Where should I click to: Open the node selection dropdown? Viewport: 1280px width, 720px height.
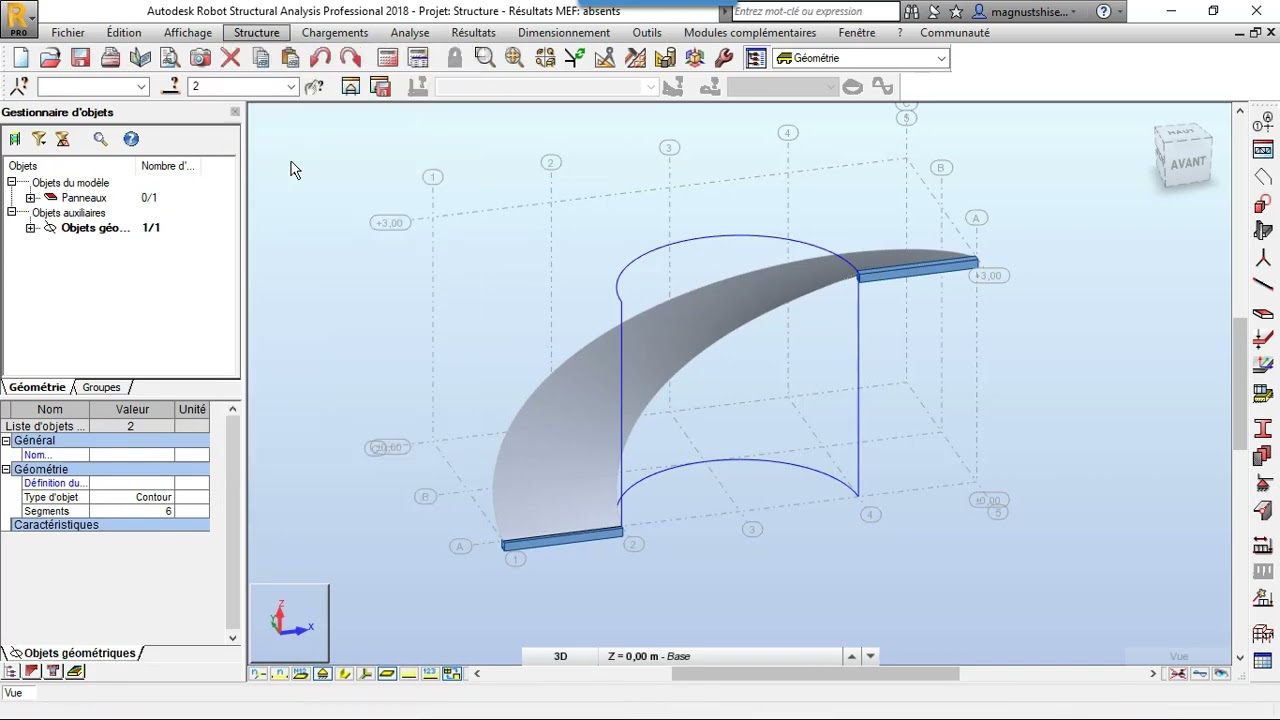coord(141,87)
